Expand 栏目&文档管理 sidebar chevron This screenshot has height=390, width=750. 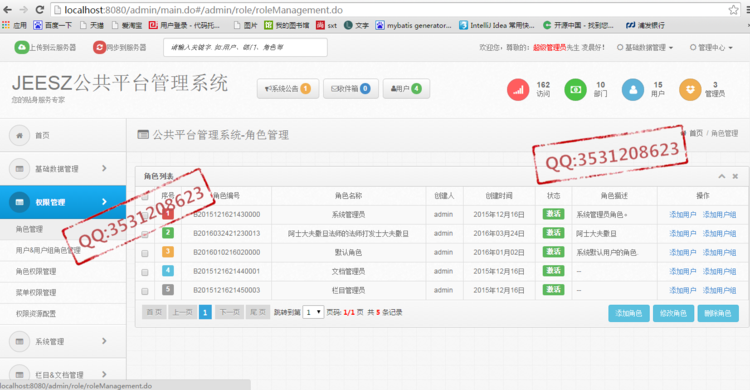pos(104,374)
